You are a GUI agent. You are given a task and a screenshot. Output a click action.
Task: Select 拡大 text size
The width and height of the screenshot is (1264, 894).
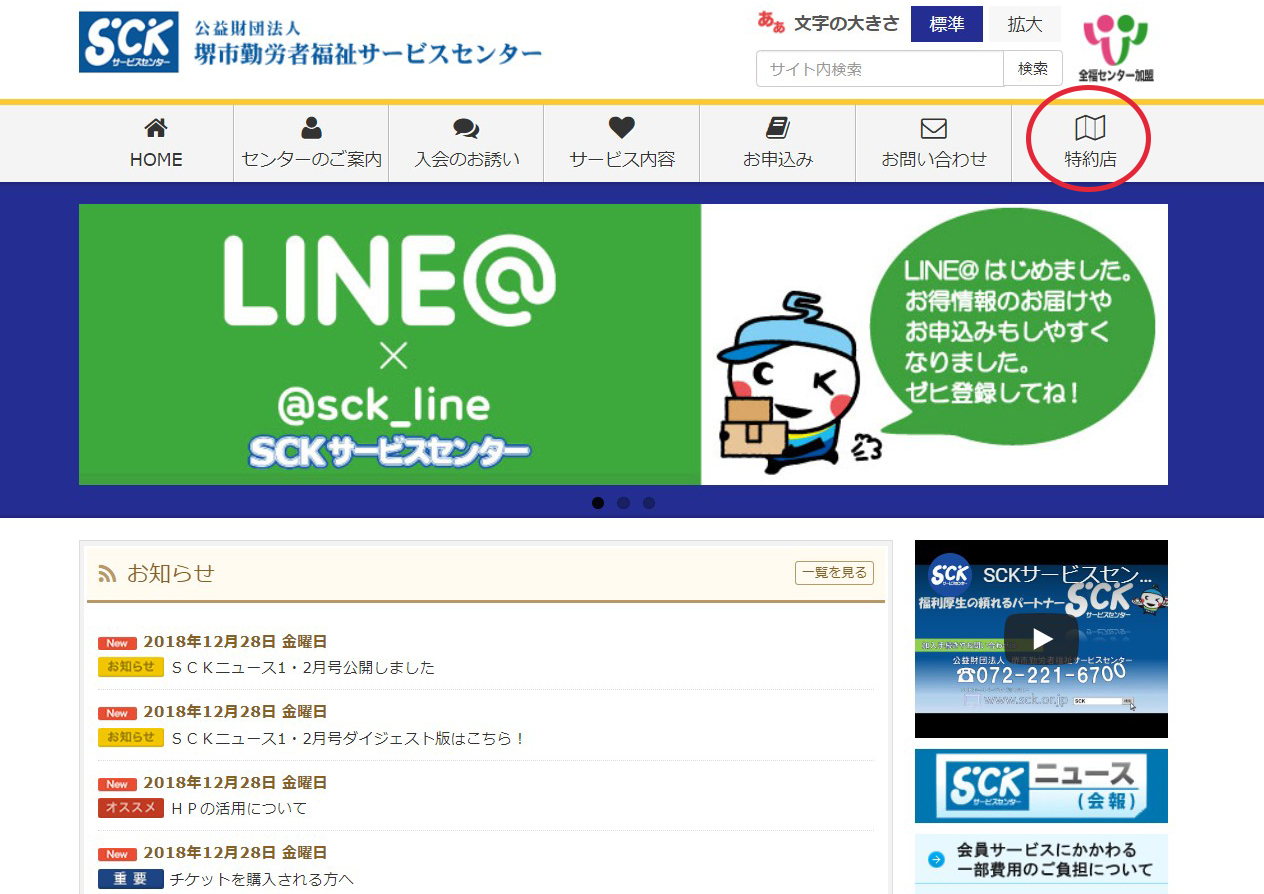pyautogui.click(x=1025, y=24)
